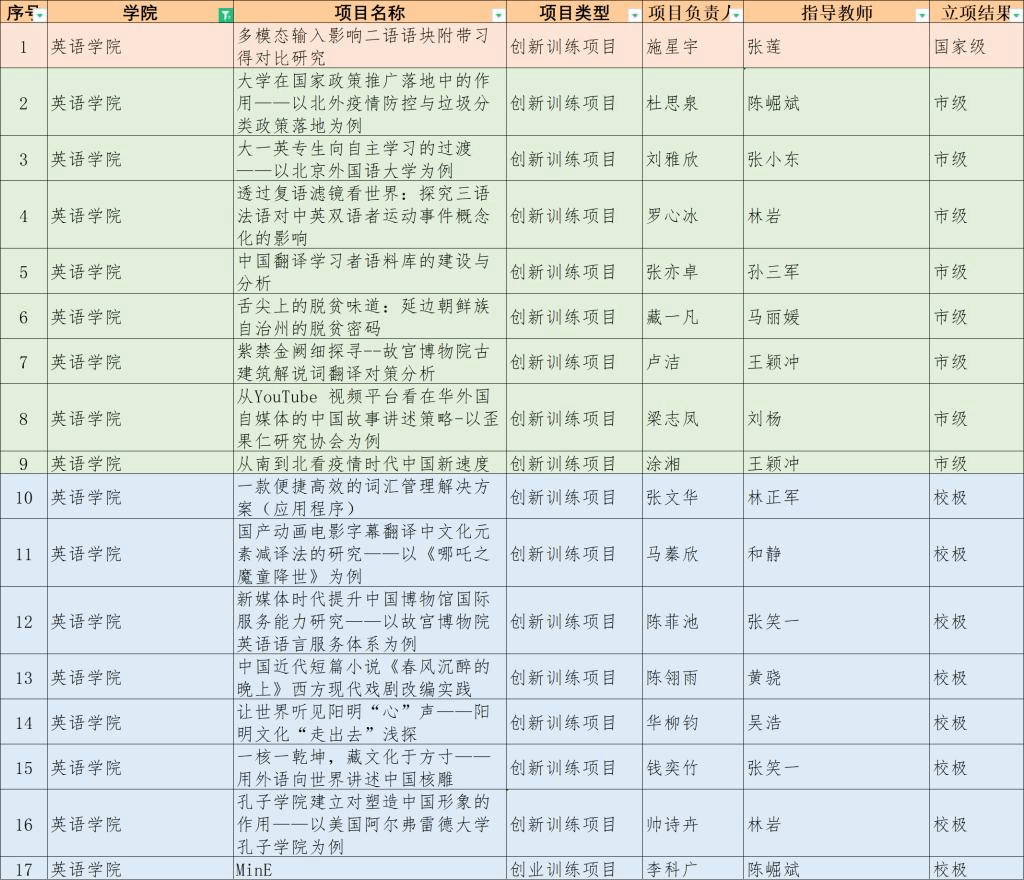
Task: Click the project leader cell 帅诗卉
Action: point(692,824)
